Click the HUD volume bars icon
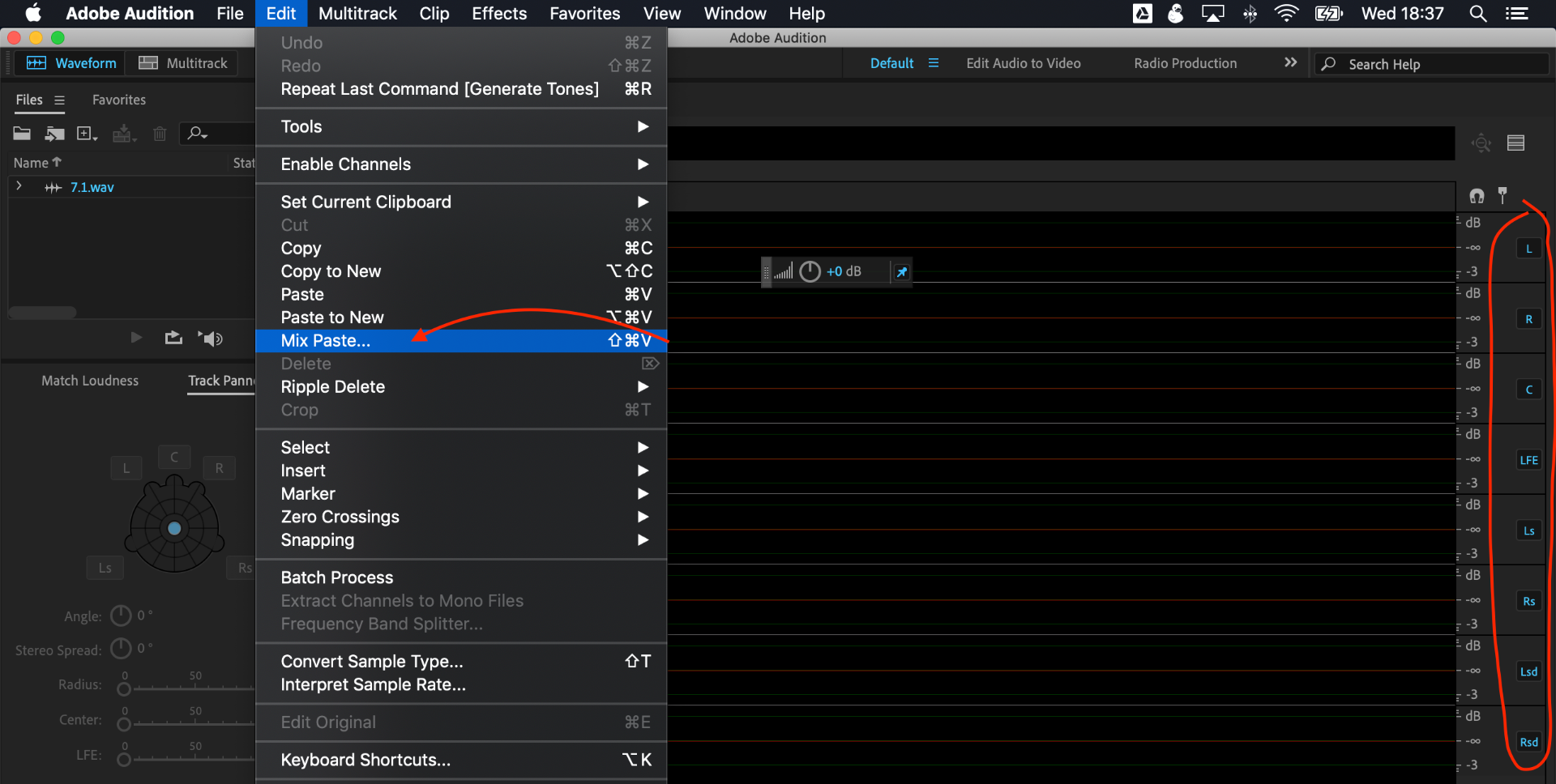The height and width of the screenshot is (784, 1556). (783, 271)
